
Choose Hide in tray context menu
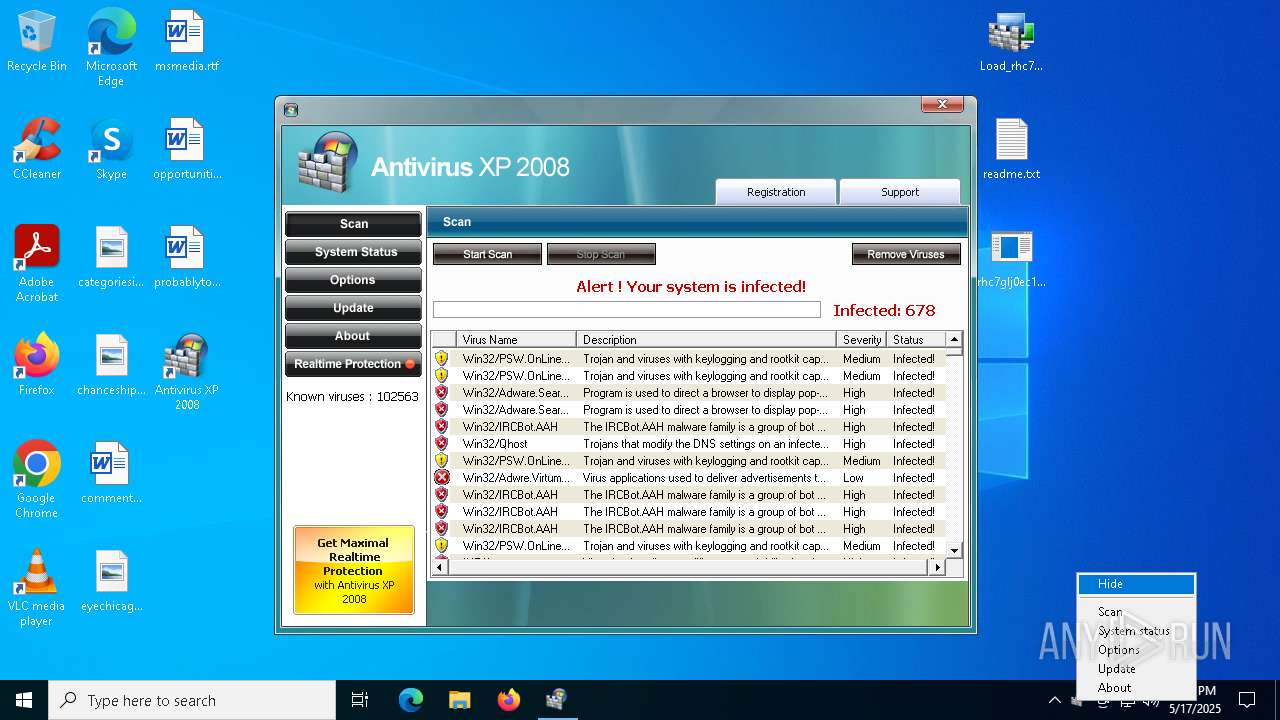(x=1136, y=584)
